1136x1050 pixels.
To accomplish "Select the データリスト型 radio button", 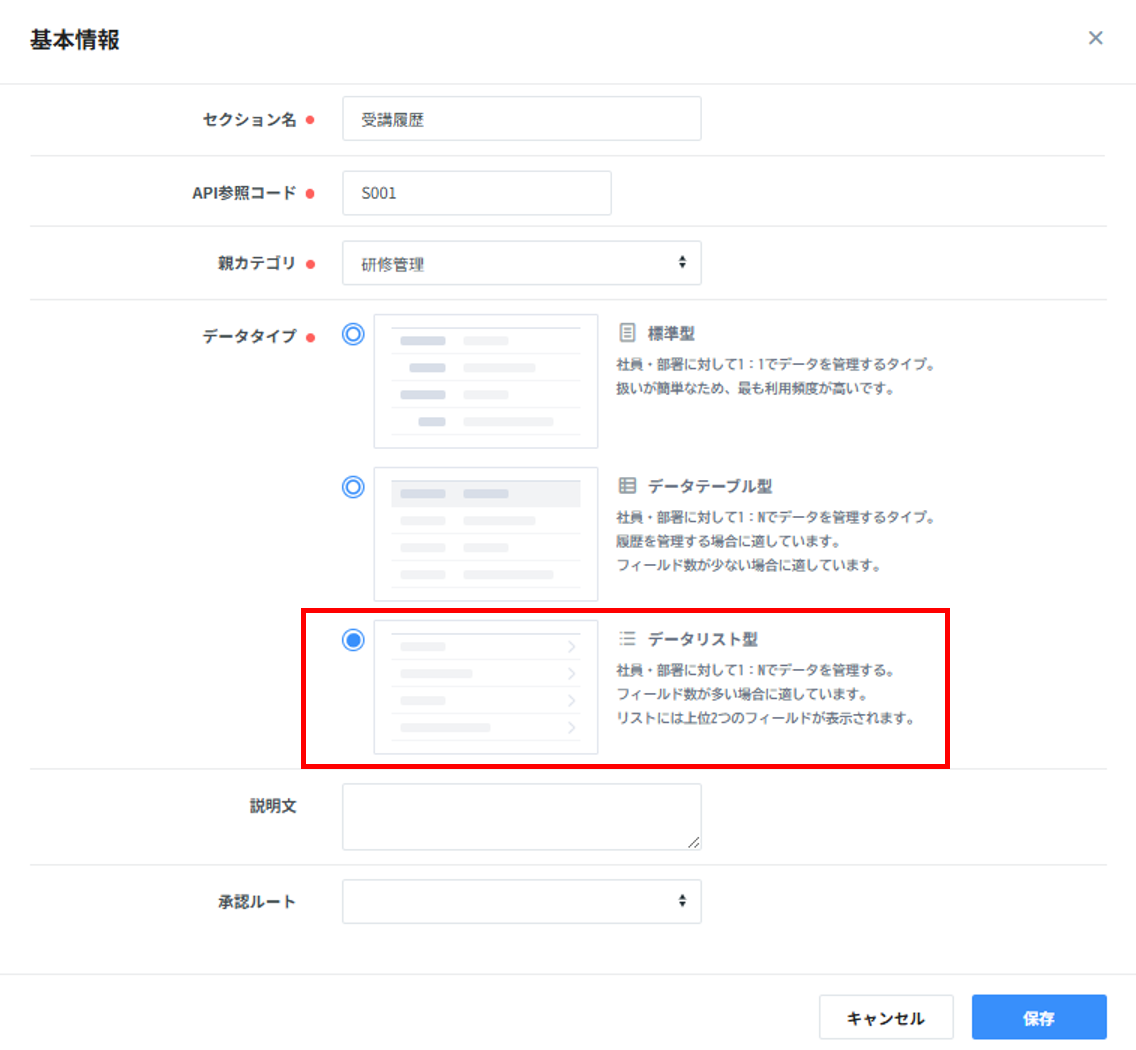I will pyautogui.click(x=353, y=640).
